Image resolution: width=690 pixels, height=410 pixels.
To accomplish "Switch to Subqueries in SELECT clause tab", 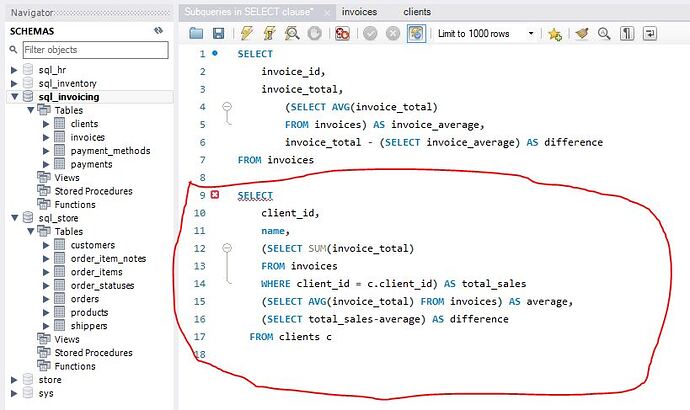I will pos(248,12).
